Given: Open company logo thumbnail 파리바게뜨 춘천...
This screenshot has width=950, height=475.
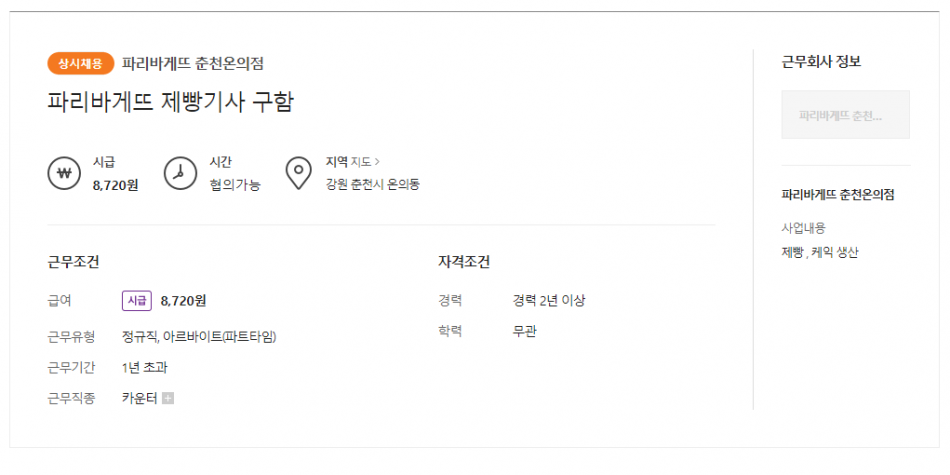Looking at the screenshot, I should [x=845, y=115].
